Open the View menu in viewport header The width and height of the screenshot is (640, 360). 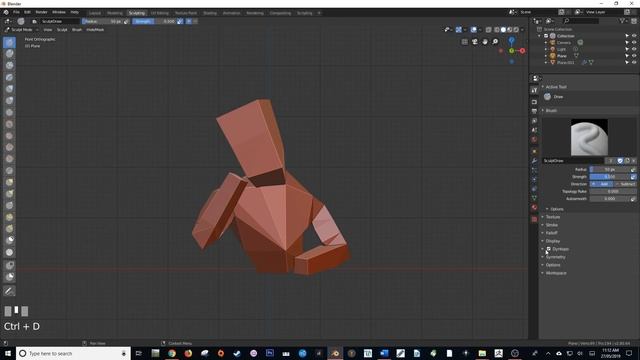point(48,30)
